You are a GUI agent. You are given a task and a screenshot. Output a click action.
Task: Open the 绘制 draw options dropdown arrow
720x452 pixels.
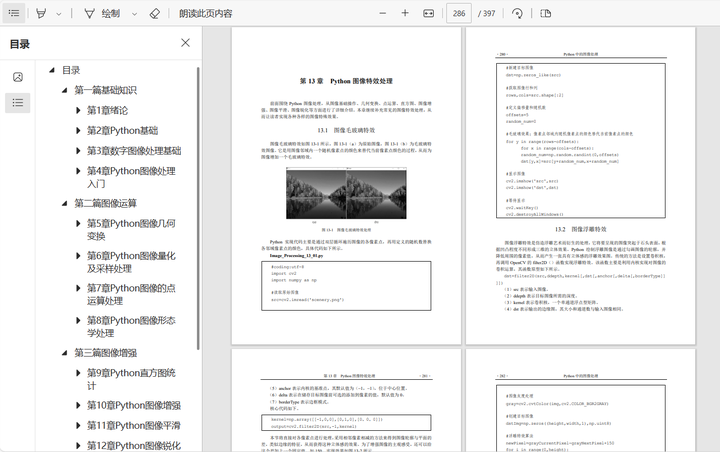(135, 14)
